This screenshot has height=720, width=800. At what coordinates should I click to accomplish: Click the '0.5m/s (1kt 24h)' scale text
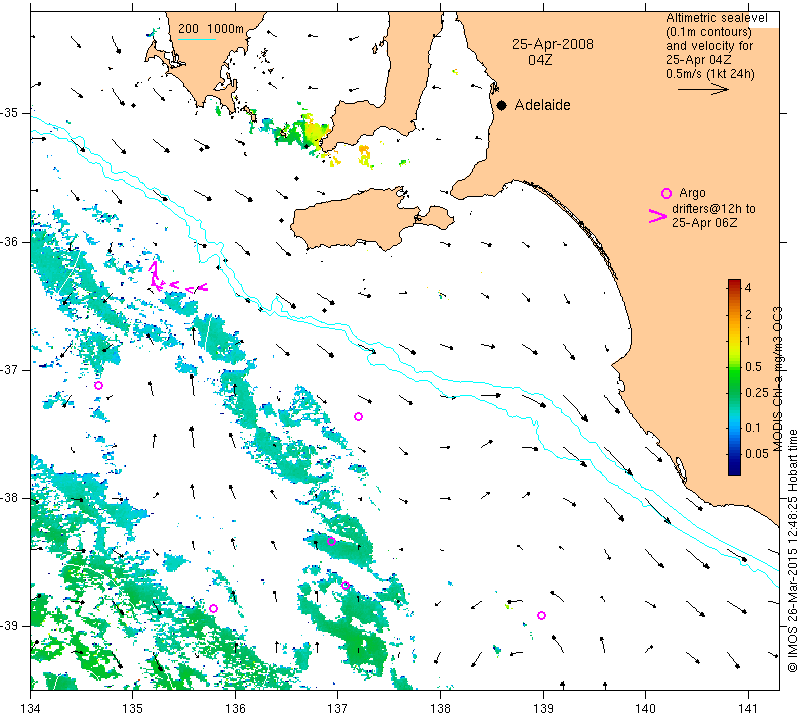pyautogui.click(x=710, y=74)
